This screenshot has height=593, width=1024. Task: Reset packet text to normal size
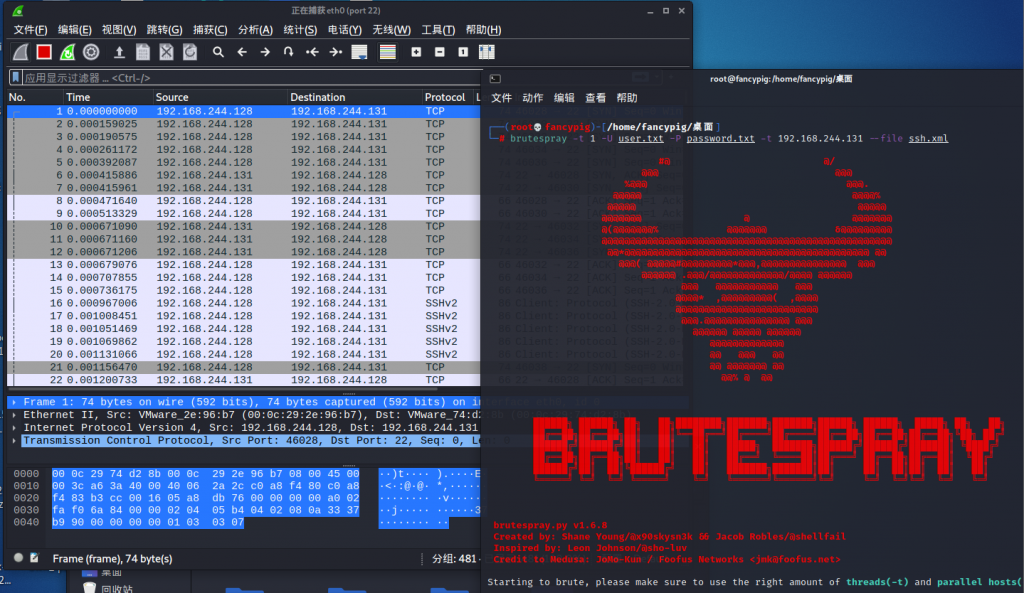[x=463, y=52]
